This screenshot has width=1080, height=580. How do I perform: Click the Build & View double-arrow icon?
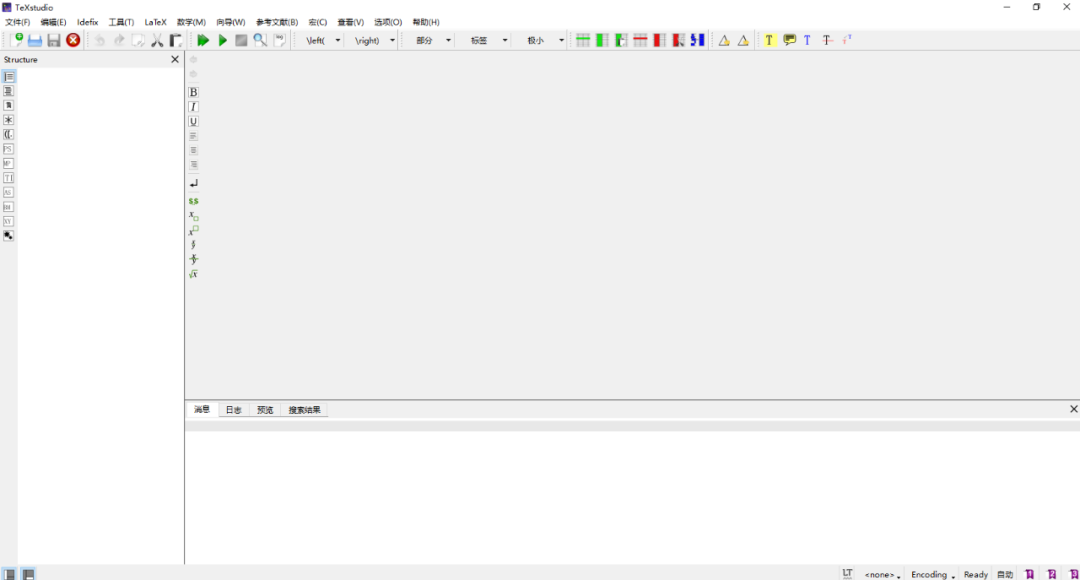(203, 40)
